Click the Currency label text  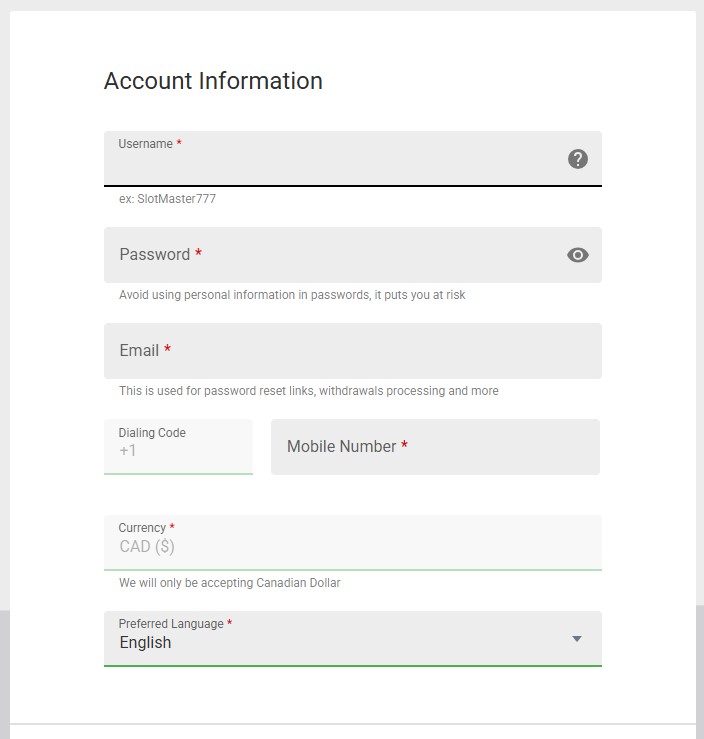(142, 528)
